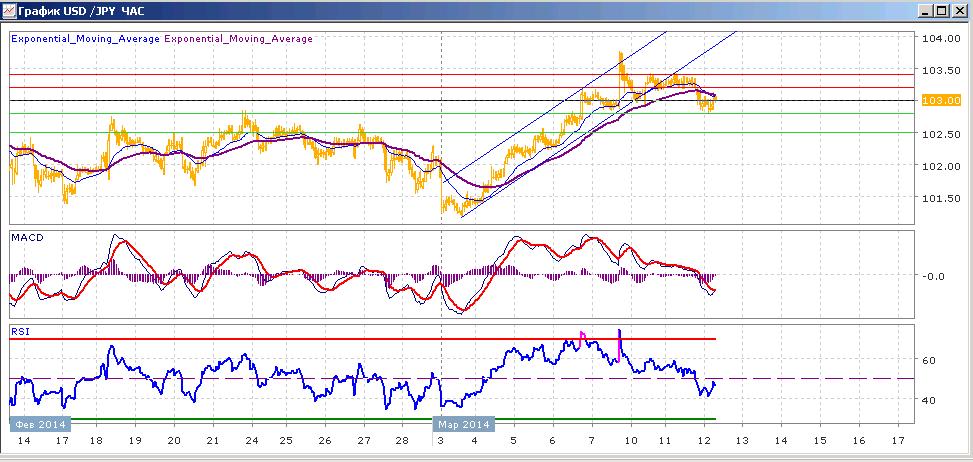Click date 15 on the time axis
This screenshot has width=973, height=462.
(820, 440)
